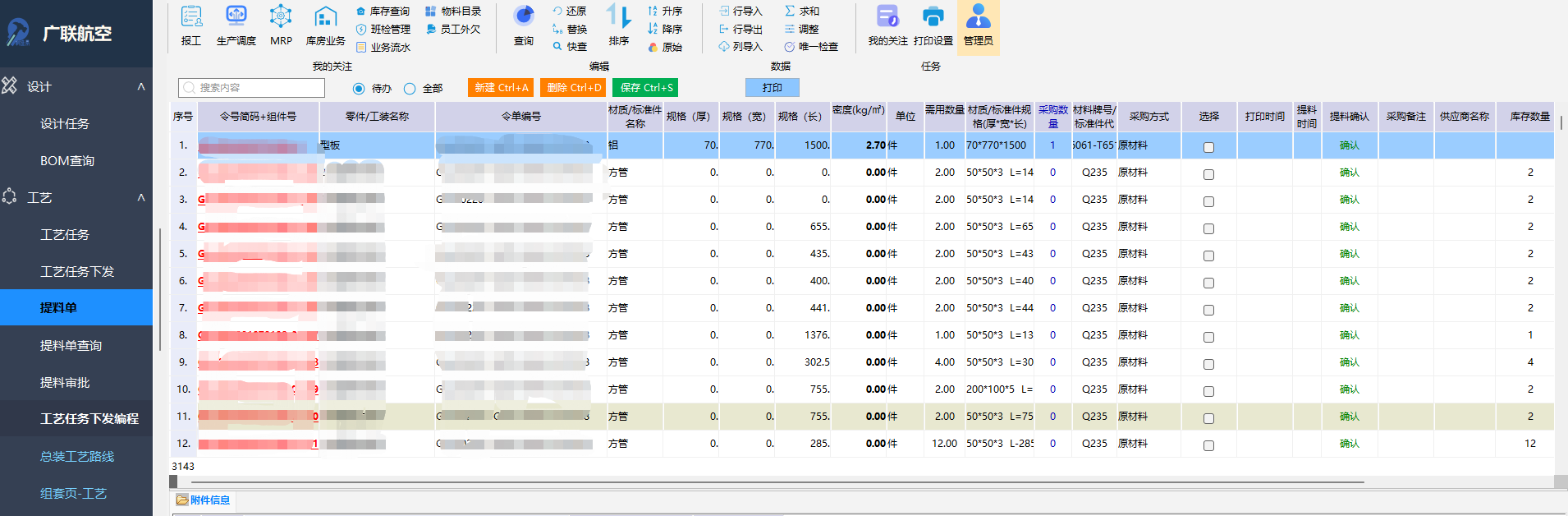The image size is (1568, 516).
Task: Click 替换 in edit group
Action: point(570,30)
